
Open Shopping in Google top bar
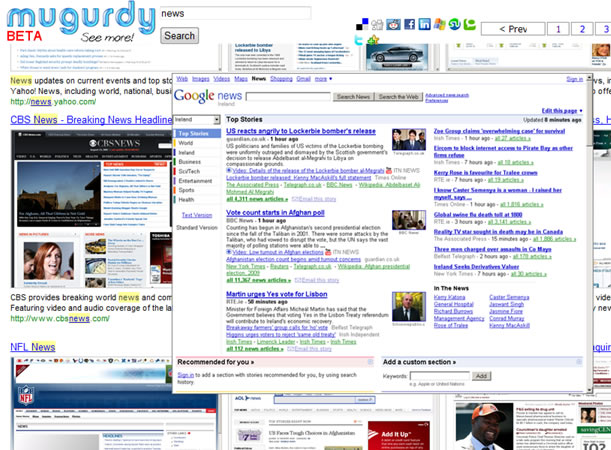point(281,79)
